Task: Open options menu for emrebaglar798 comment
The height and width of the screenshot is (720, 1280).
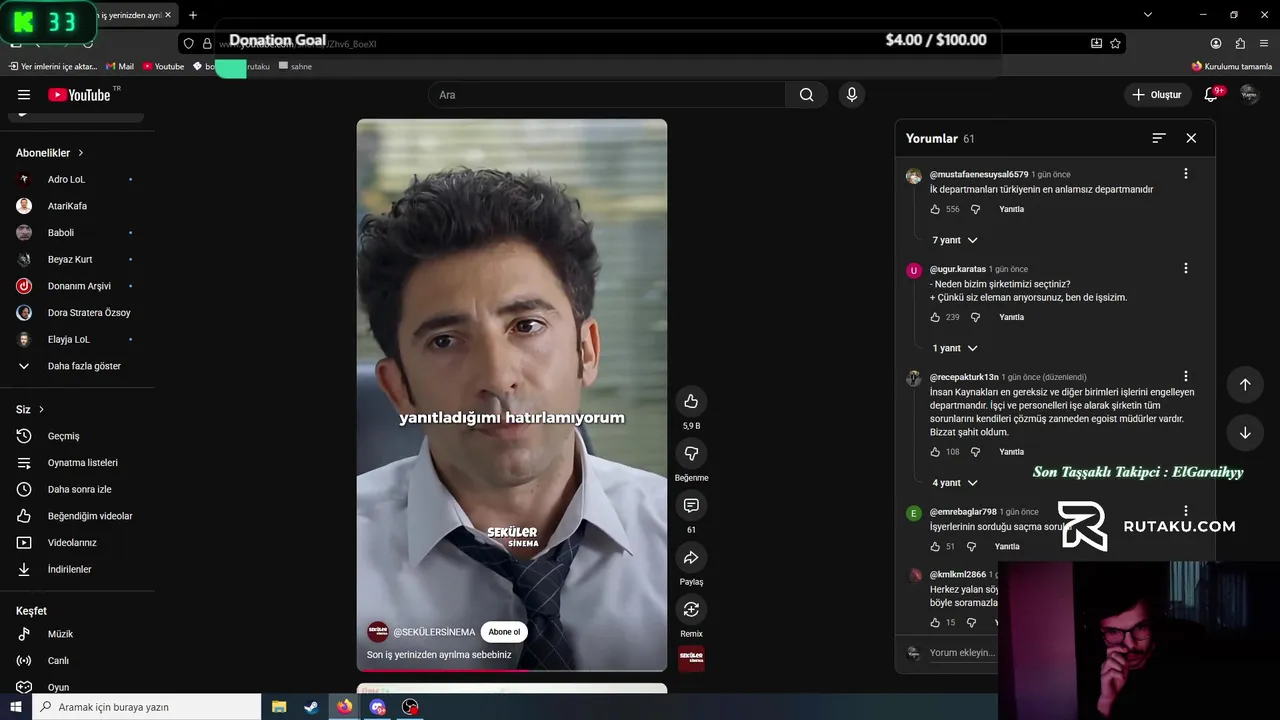Action: tap(1186, 512)
